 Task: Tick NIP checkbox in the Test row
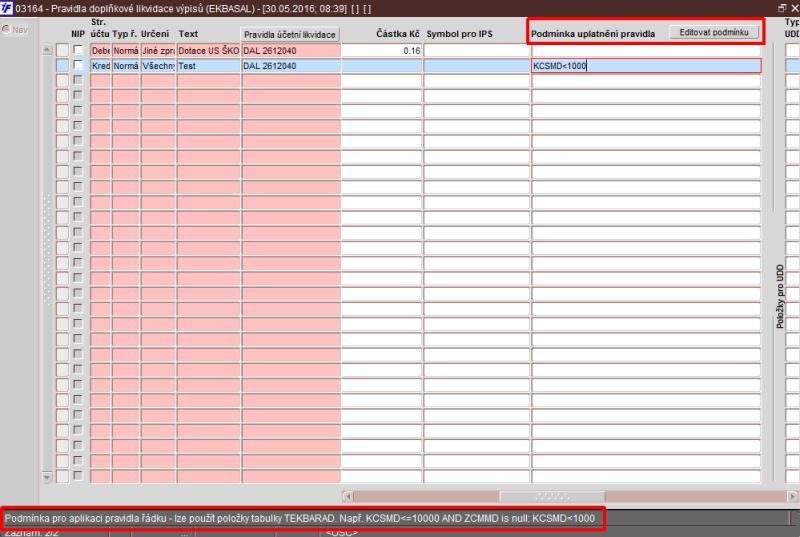(78, 65)
